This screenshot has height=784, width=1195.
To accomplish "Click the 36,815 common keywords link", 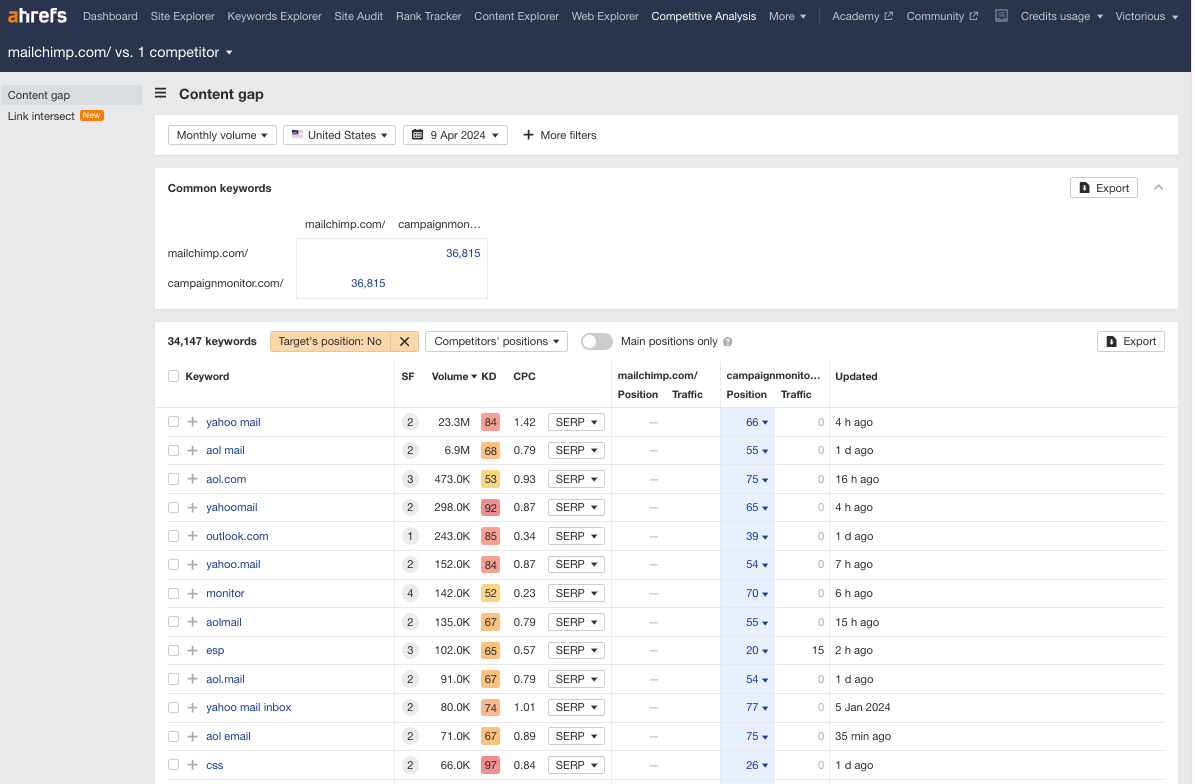I will point(463,253).
